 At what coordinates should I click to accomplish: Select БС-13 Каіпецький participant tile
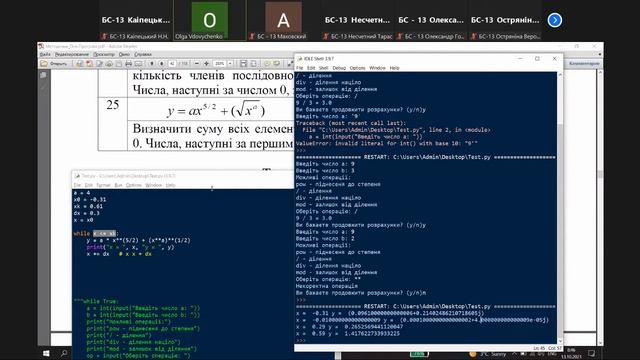tap(136, 20)
